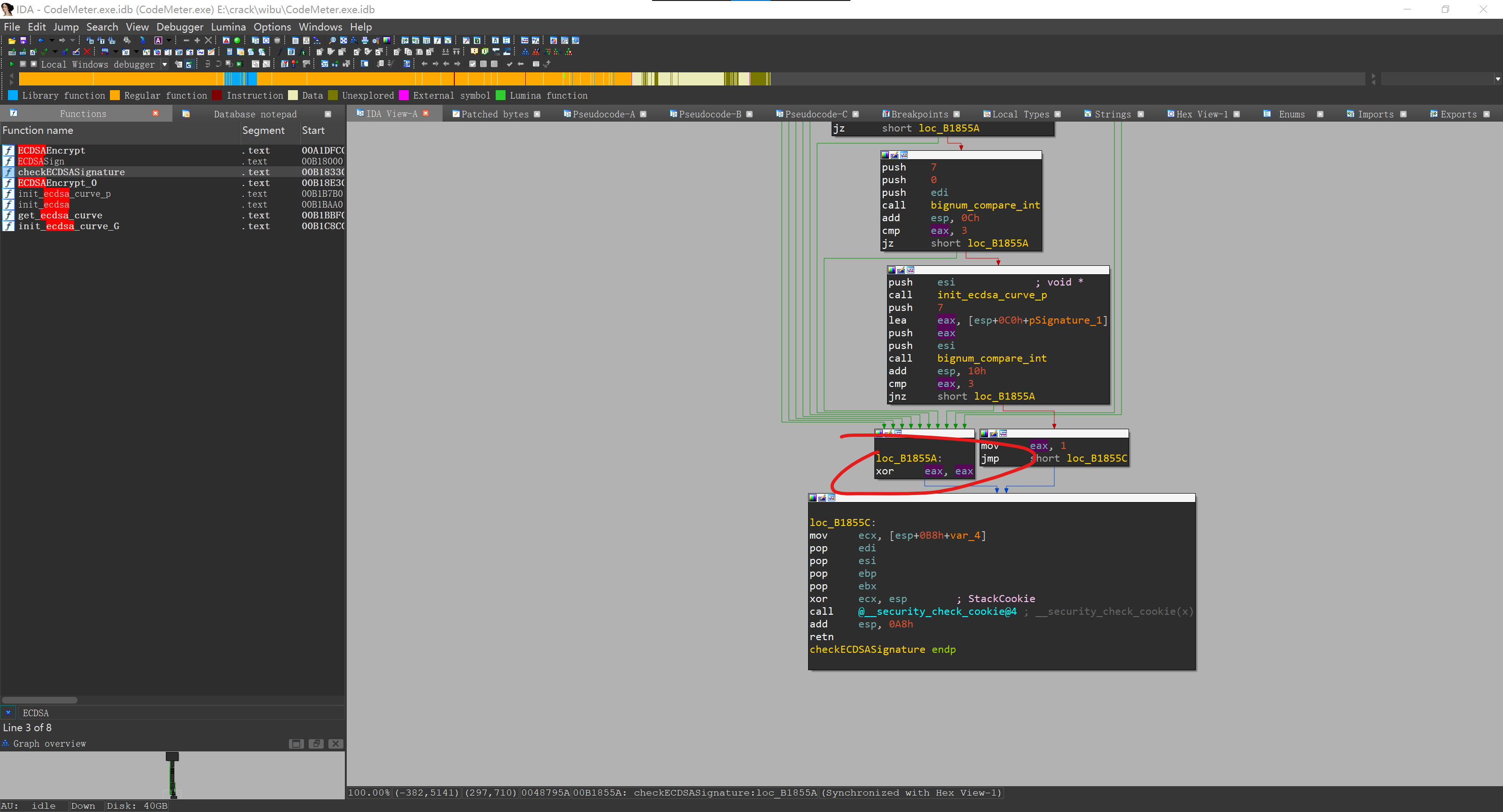
Task: Click the Functions list horizontal scrollbar
Action: (x=39, y=700)
